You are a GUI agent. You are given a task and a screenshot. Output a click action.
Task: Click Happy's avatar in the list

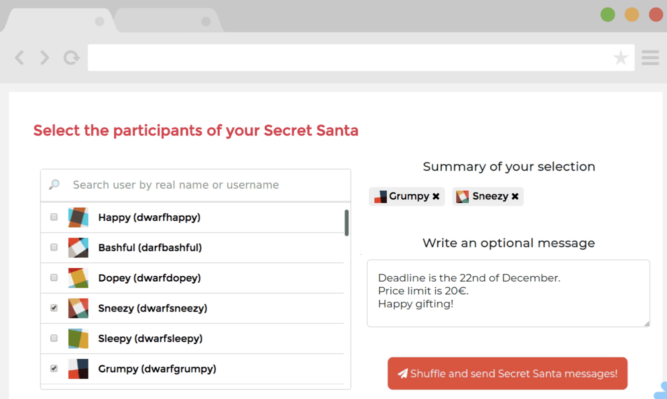pos(78,217)
